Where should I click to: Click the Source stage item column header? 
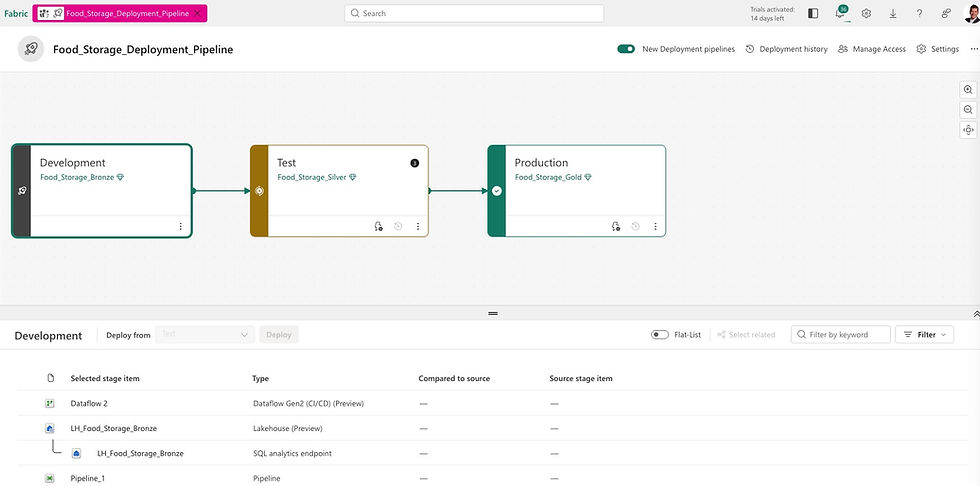tap(581, 379)
